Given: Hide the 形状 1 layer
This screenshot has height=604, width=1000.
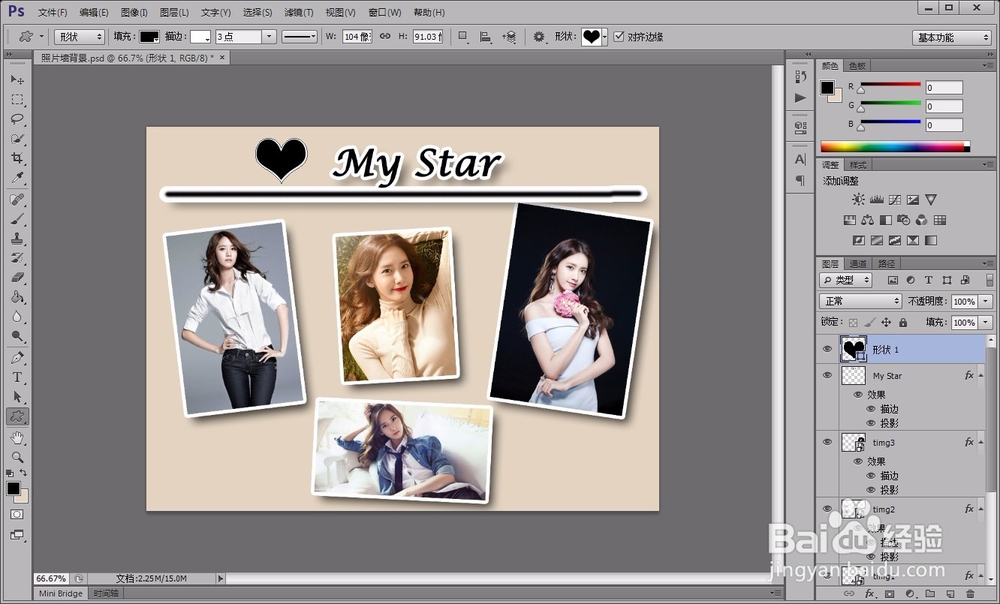Looking at the screenshot, I should 827,349.
